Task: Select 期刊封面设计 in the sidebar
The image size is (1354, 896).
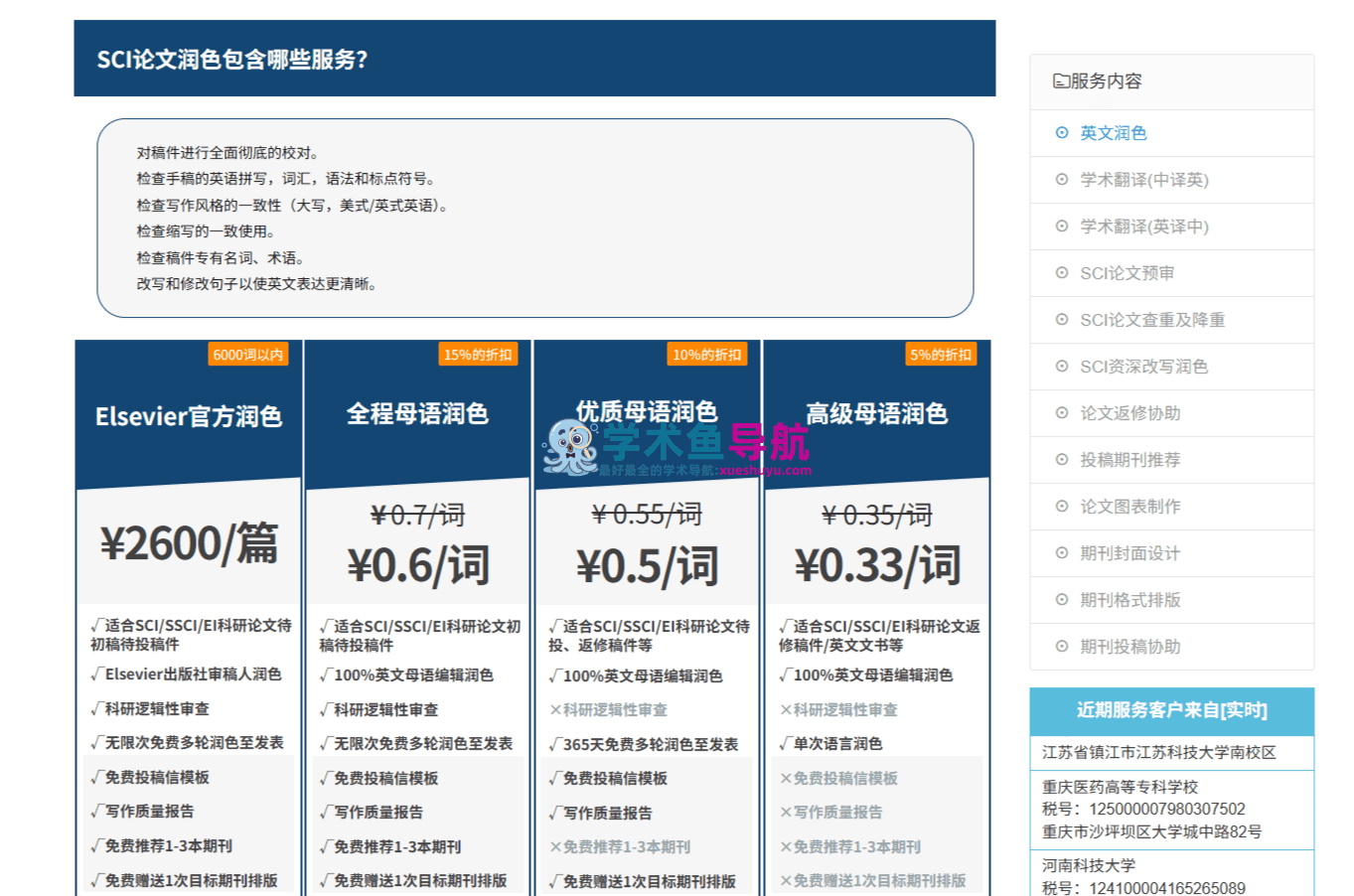Action: click(x=1130, y=553)
